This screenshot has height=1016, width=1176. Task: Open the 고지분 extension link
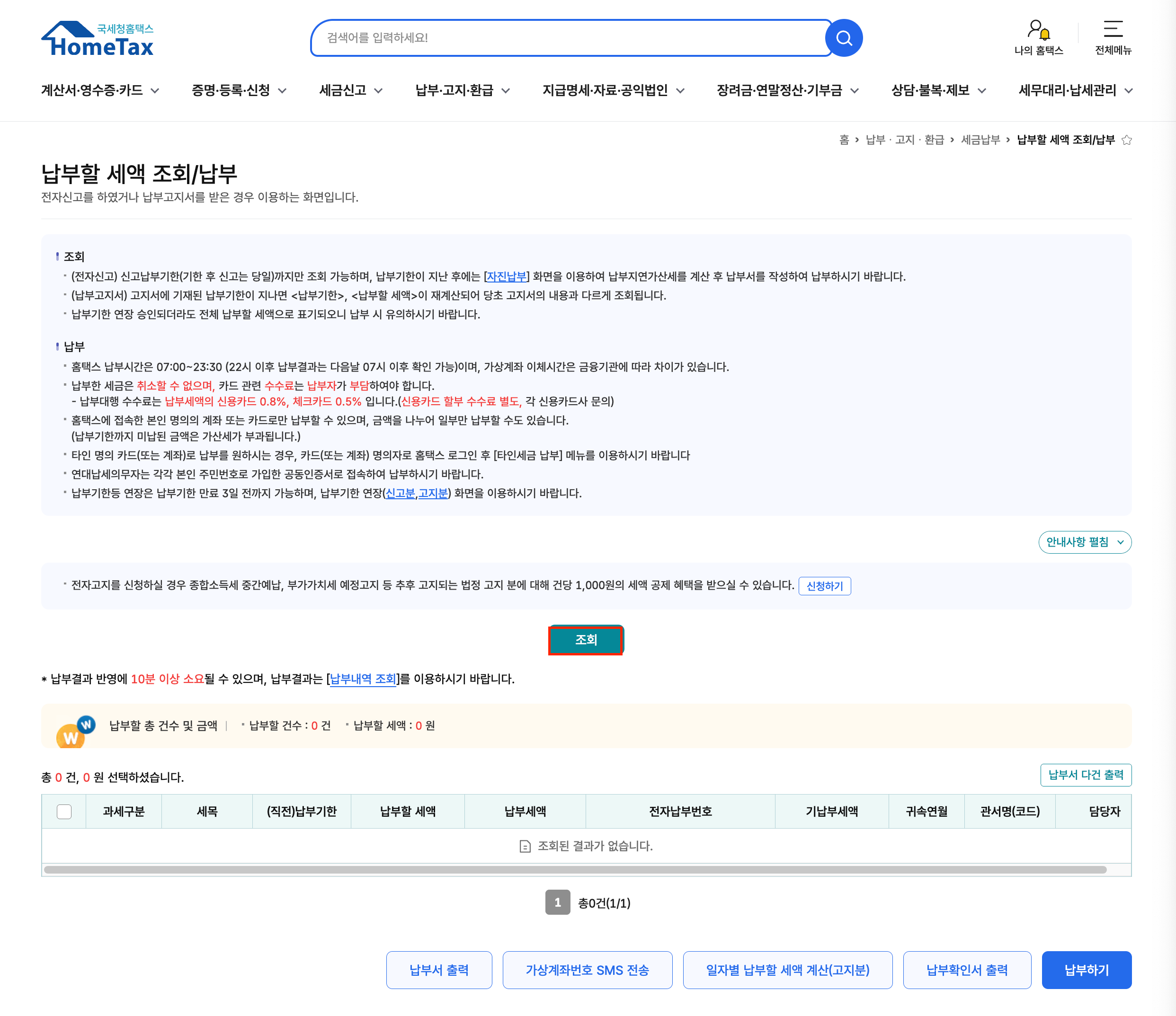(x=433, y=494)
